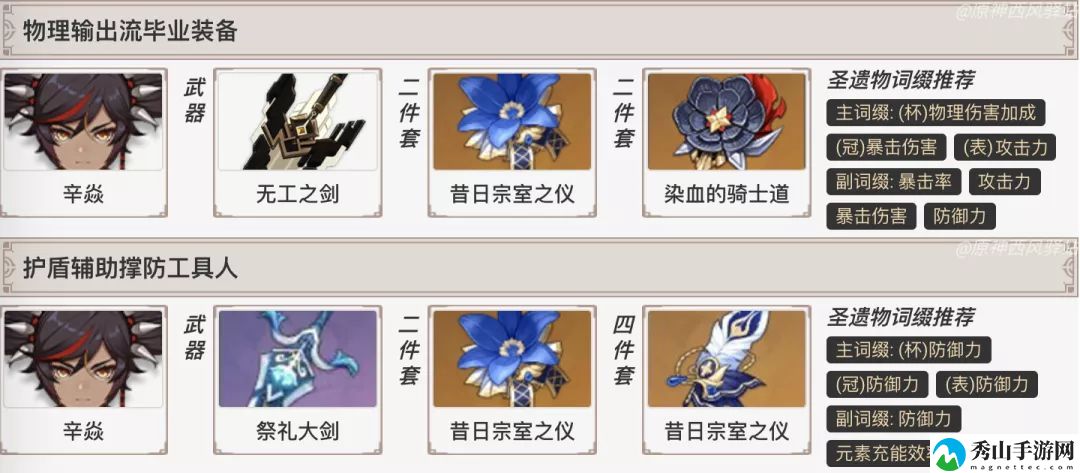
Task: Select the 主词缀: (杯)物理伤害加成 tag
Action: [935, 113]
